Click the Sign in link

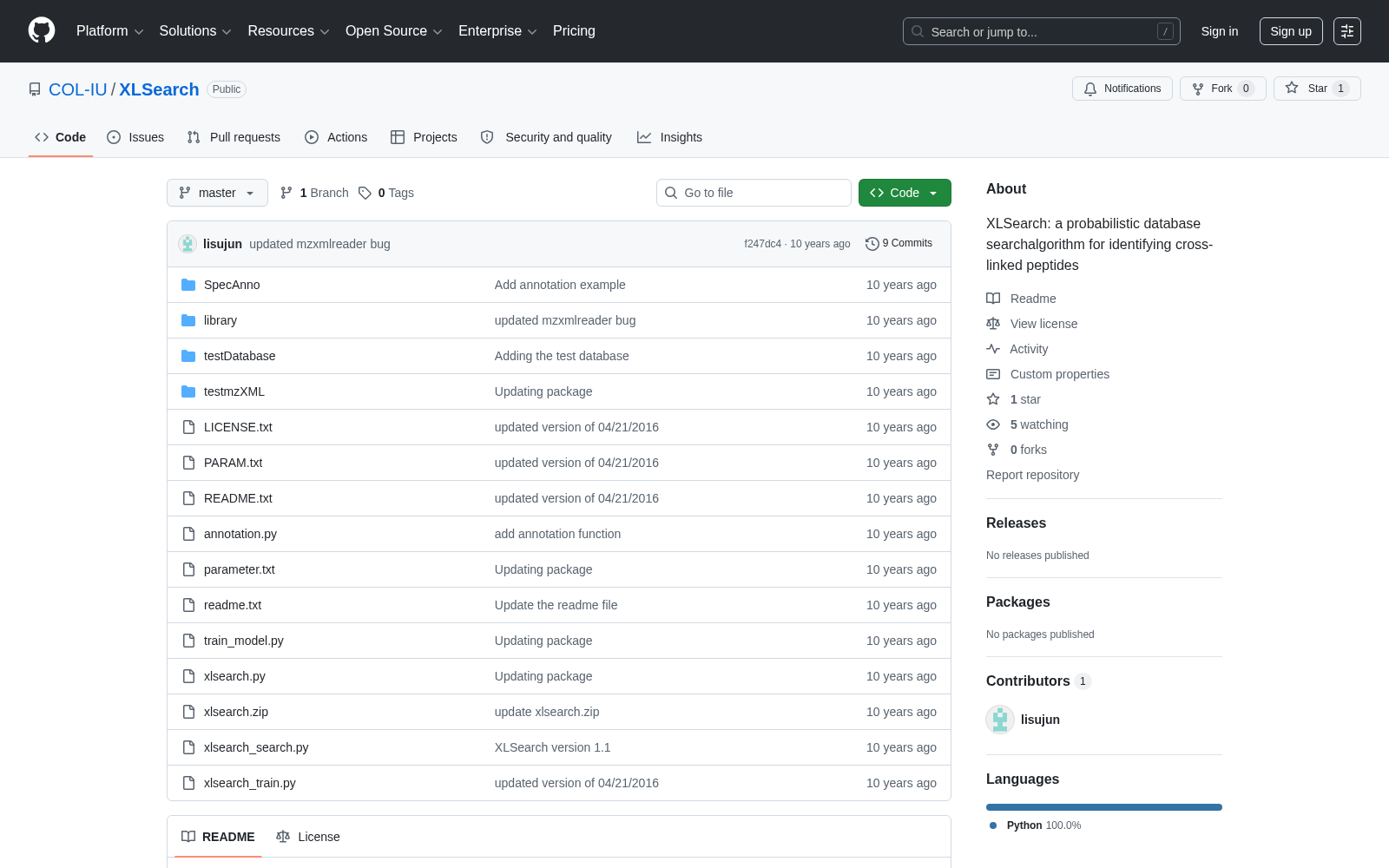[1220, 31]
